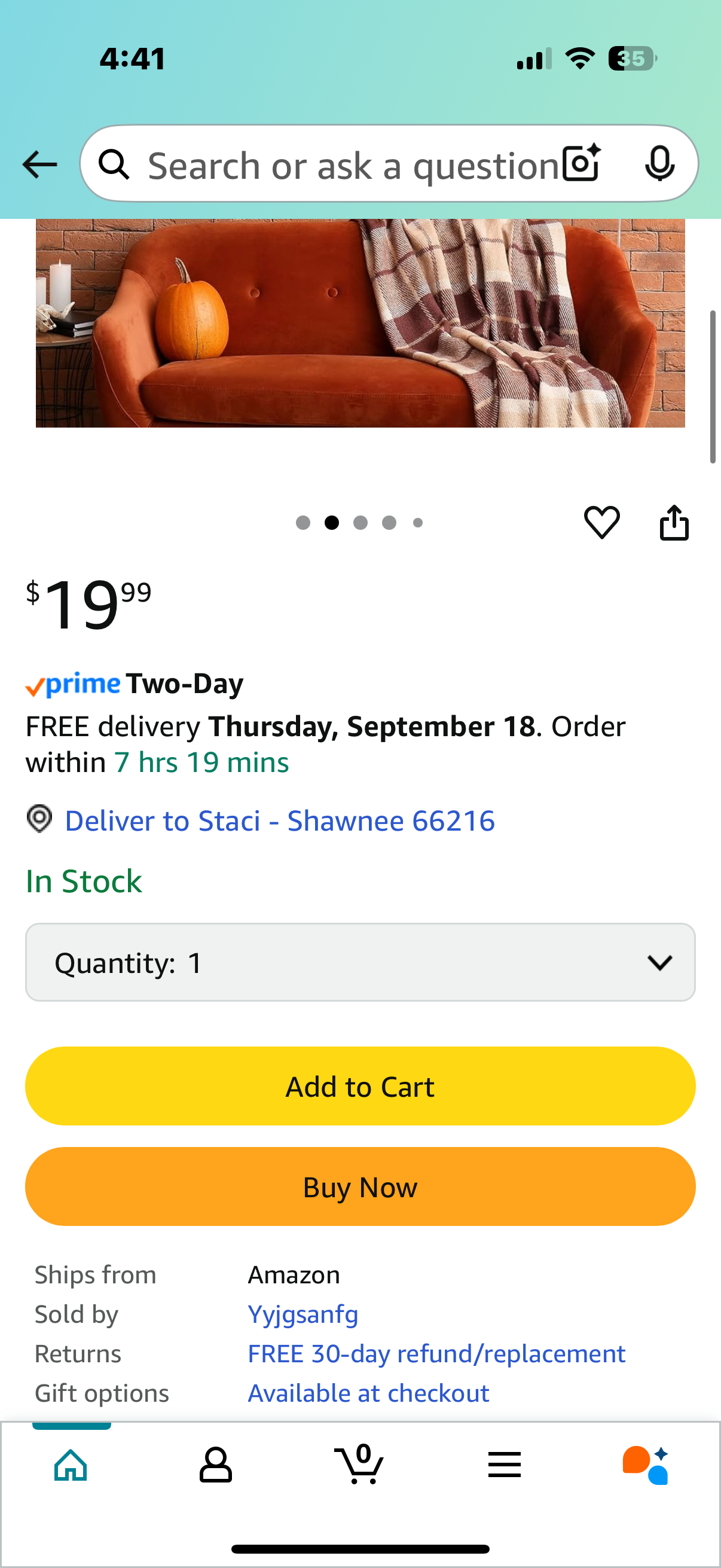Click the Add to Cart button
This screenshot has width=721, height=1568.
pos(360,1086)
